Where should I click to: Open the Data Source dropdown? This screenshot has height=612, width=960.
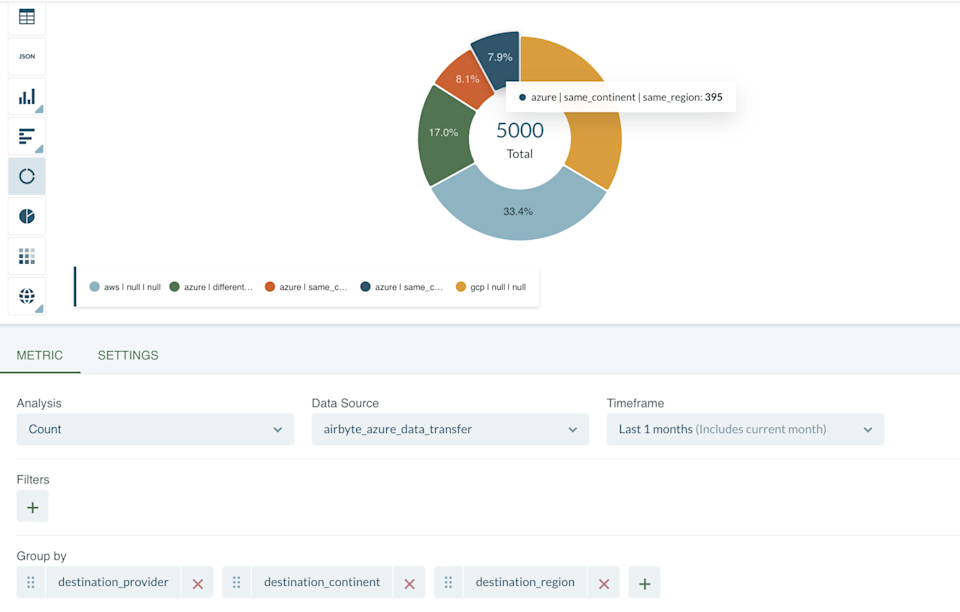pyautogui.click(x=450, y=429)
